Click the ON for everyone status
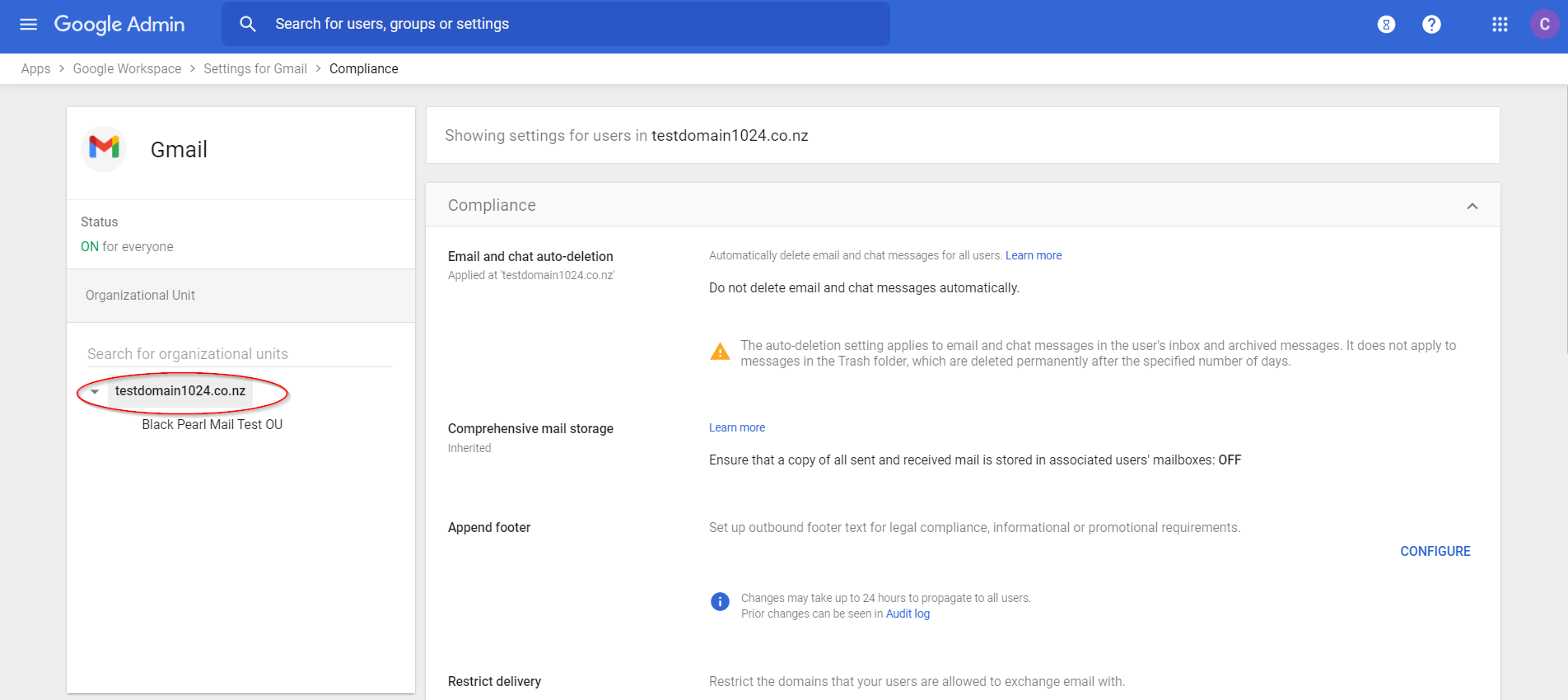 pyautogui.click(x=127, y=247)
